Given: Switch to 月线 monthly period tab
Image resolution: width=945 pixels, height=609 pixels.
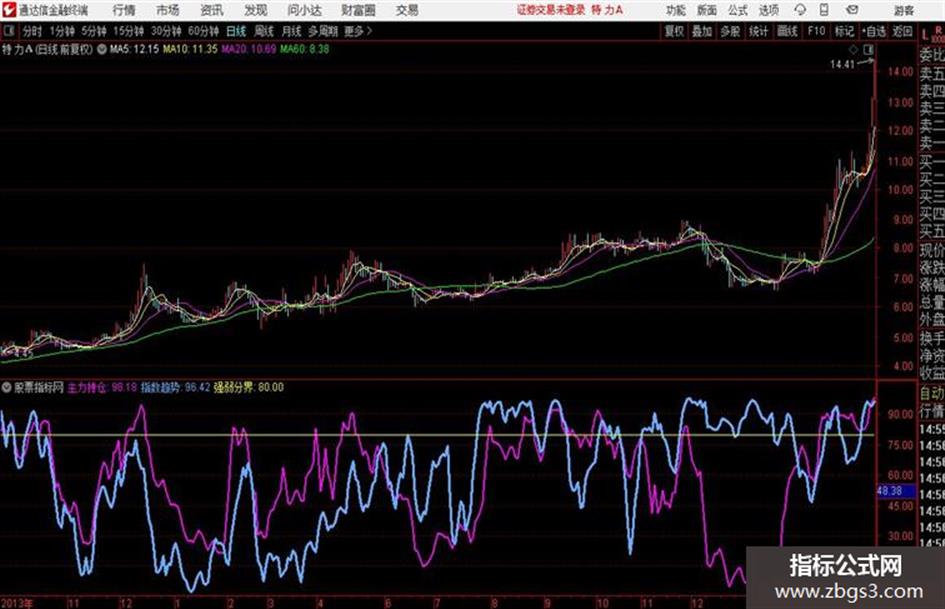Looking at the screenshot, I should (292, 31).
